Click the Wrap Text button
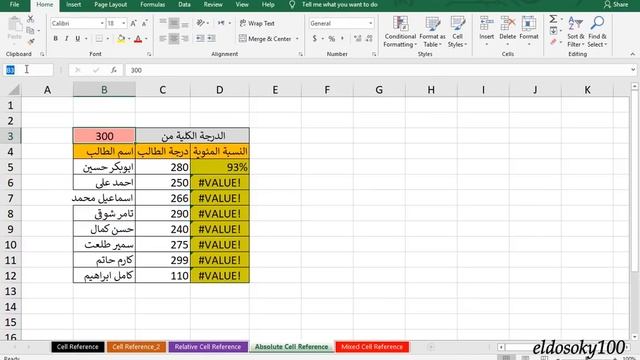This screenshot has width=640, height=360. click(257, 23)
